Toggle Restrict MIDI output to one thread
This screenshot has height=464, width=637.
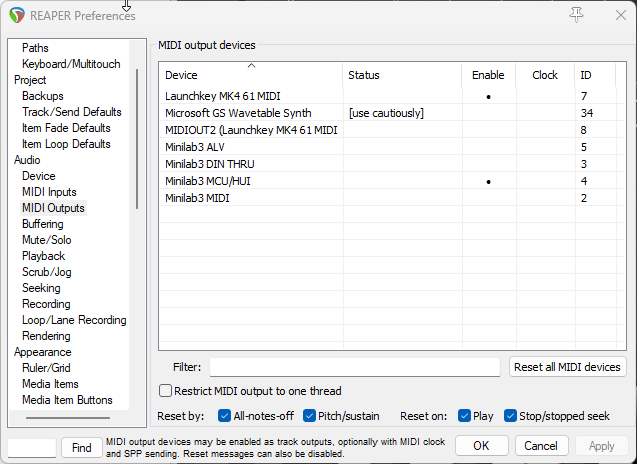[x=166, y=391]
